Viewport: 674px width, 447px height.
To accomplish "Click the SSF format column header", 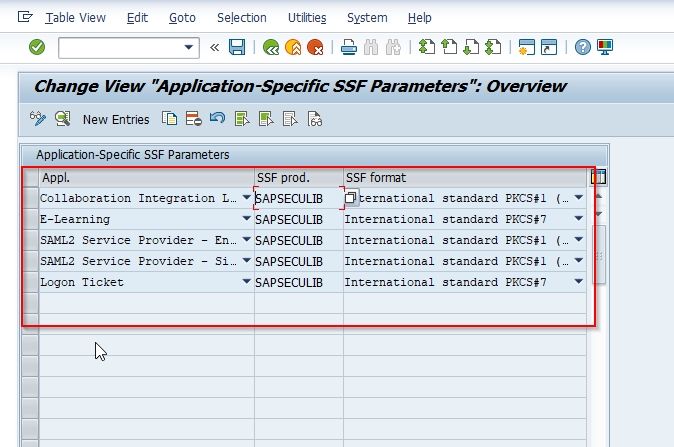I will point(465,178).
